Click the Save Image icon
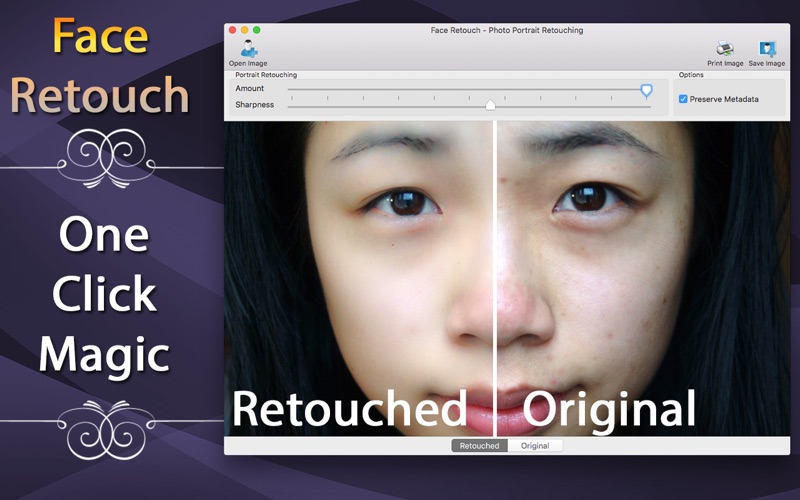 (767, 49)
